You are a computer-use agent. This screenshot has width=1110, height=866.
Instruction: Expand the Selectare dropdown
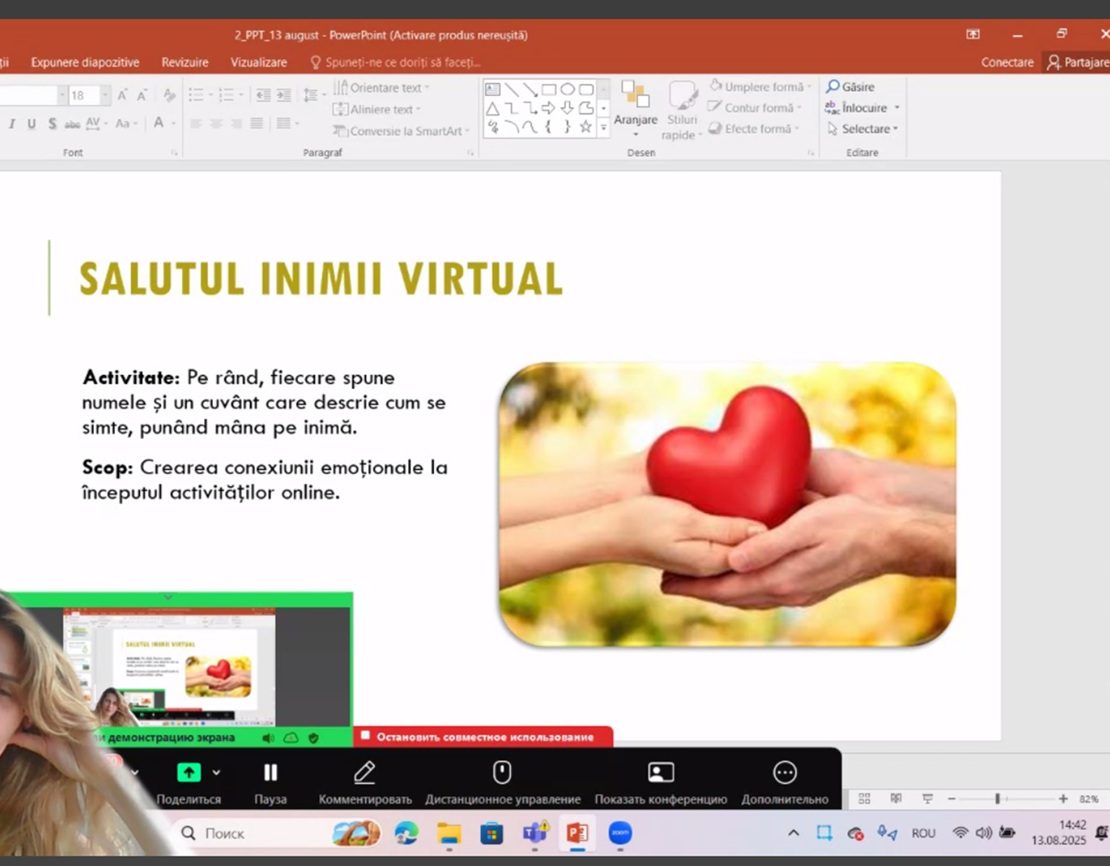click(895, 129)
